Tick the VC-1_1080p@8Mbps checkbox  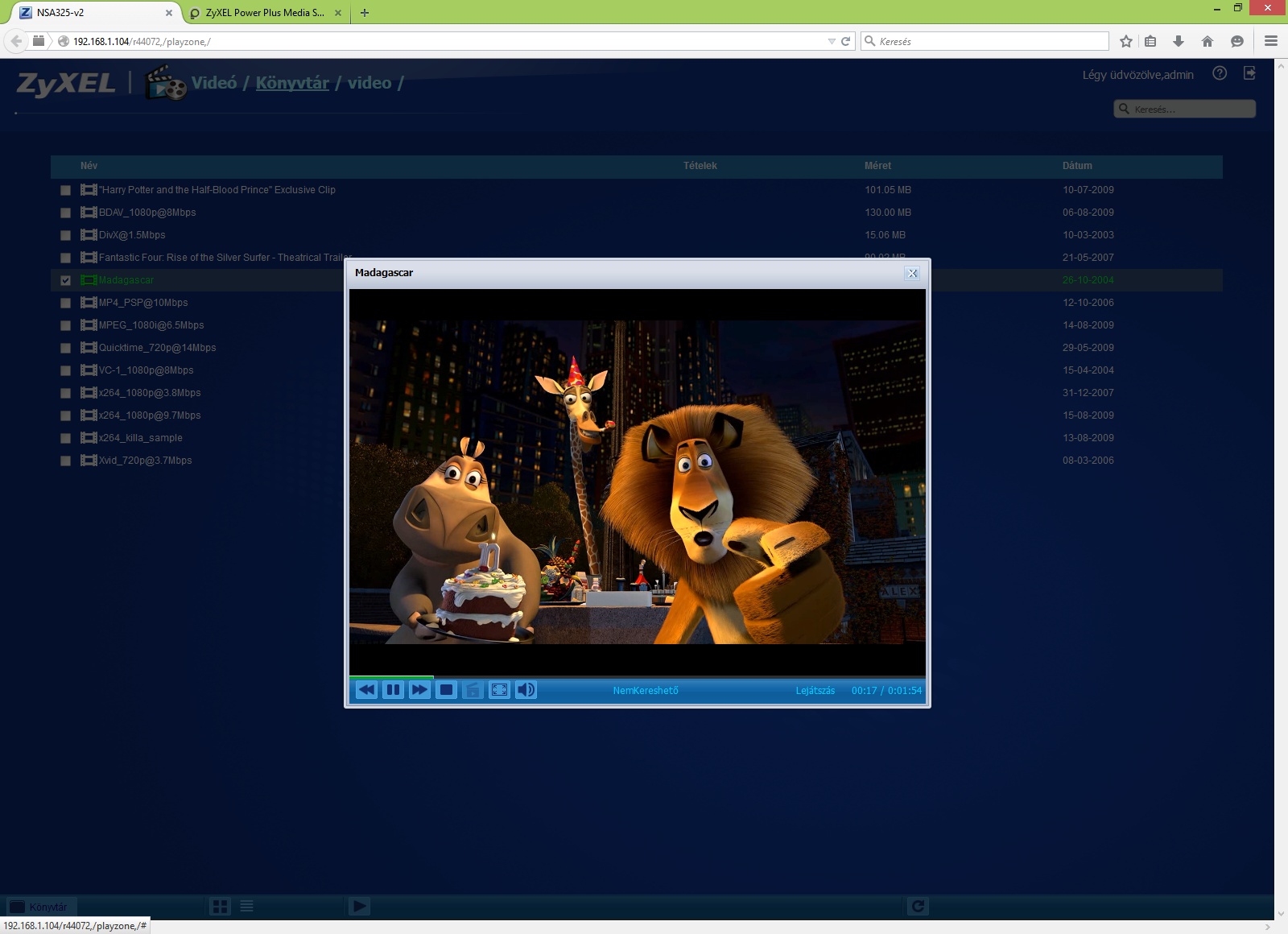(x=65, y=371)
